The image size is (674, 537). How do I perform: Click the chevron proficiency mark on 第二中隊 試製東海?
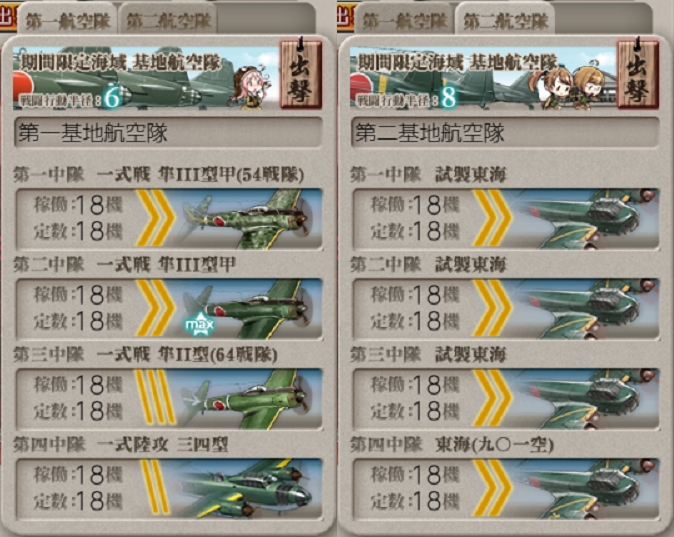(x=492, y=307)
